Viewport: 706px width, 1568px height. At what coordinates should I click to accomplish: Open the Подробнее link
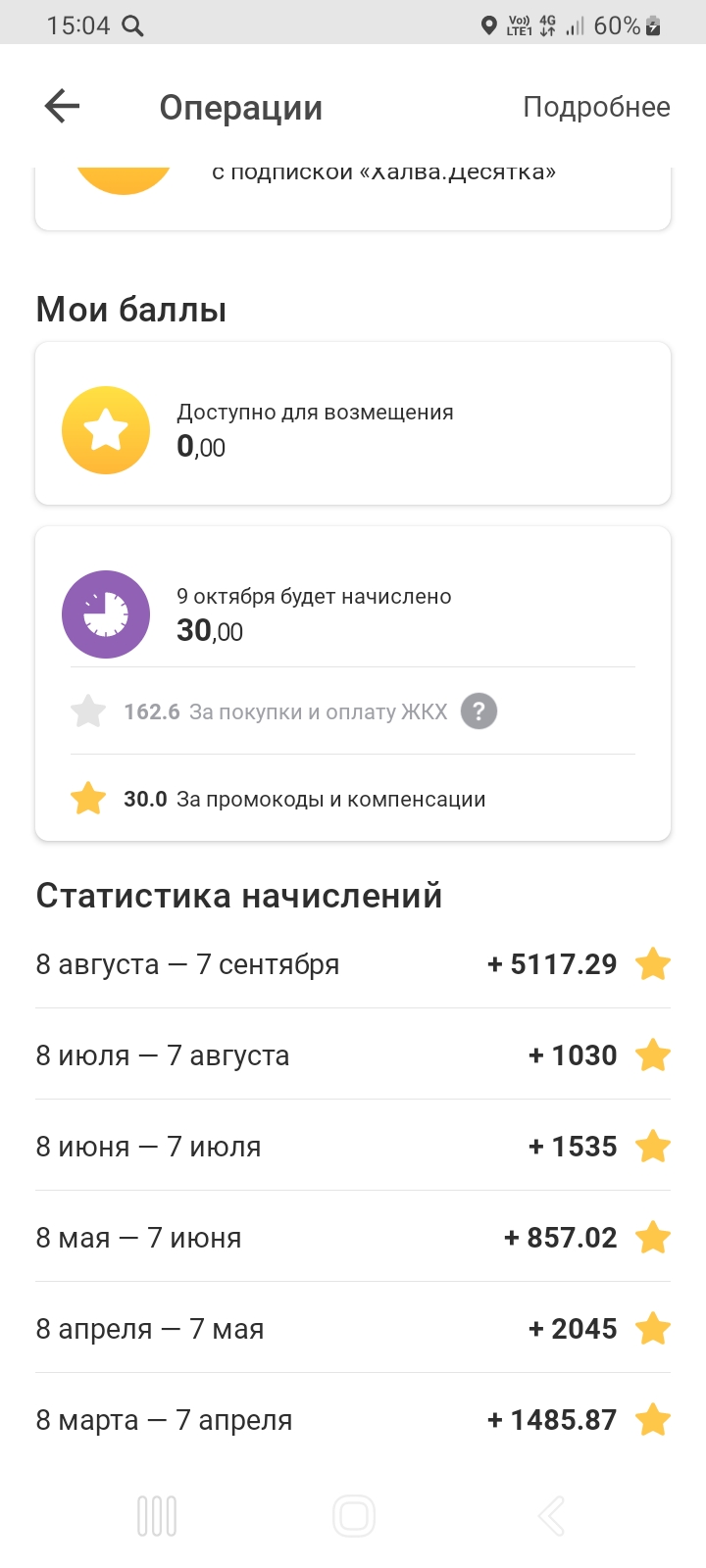[x=596, y=107]
